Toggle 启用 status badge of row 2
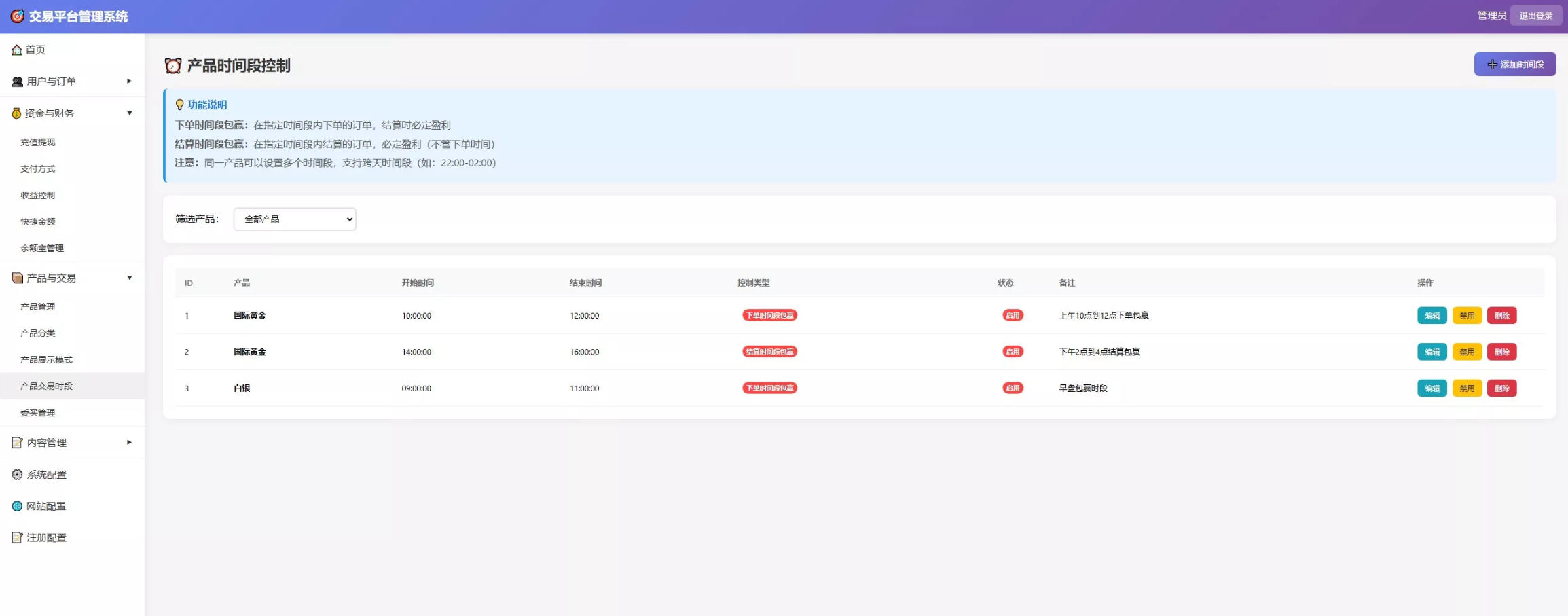1568x616 pixels. coord(1012,352)
